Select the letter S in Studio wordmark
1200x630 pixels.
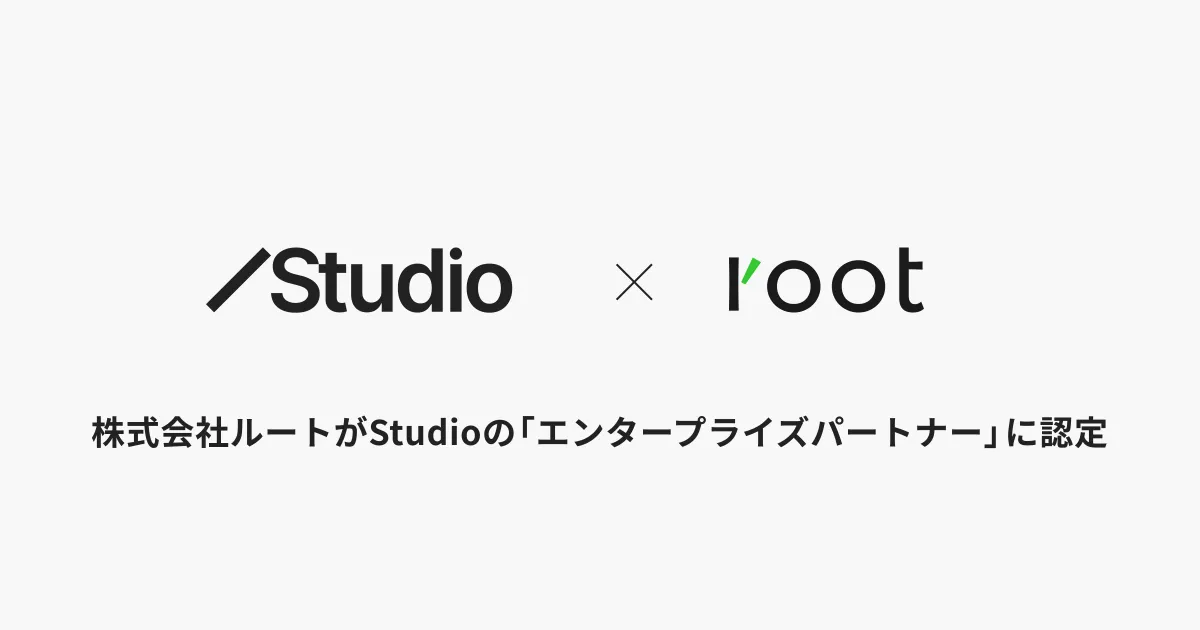pyautogui.click(x=296, y=280)
